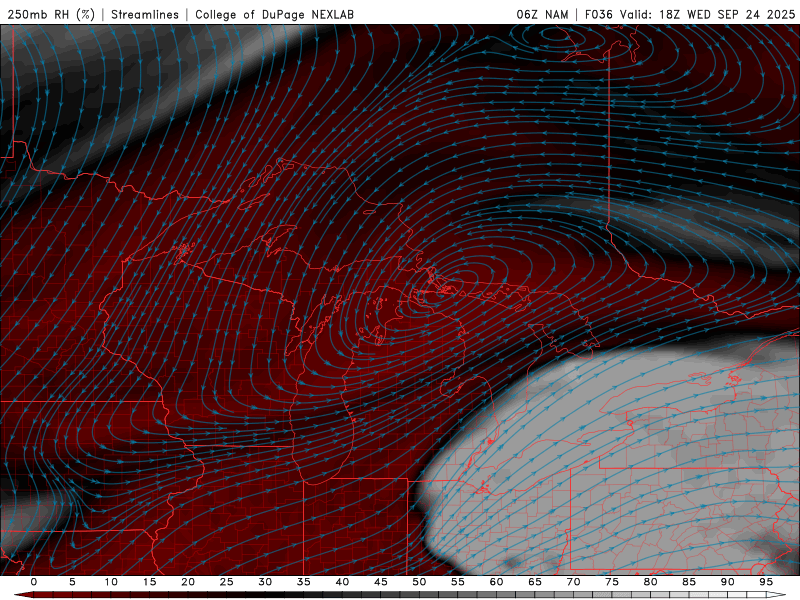Image resolution: width=800 pixels, height=600 pixels.
Task: Click 'College of DuPage NEXLAB' text
Action: tap(274, 15)
